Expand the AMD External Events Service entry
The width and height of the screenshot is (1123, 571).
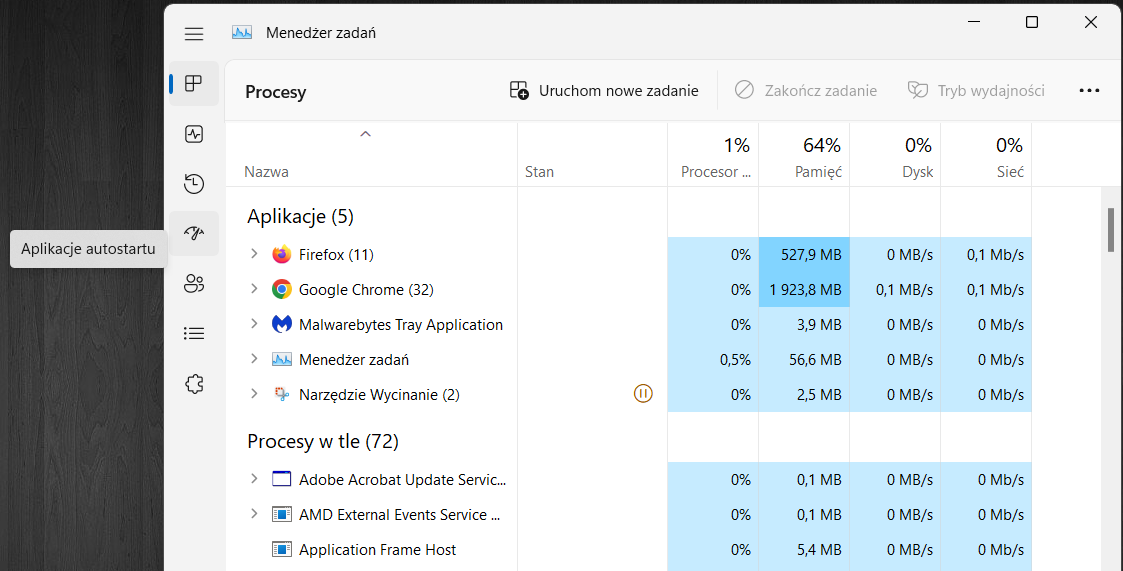254,515
